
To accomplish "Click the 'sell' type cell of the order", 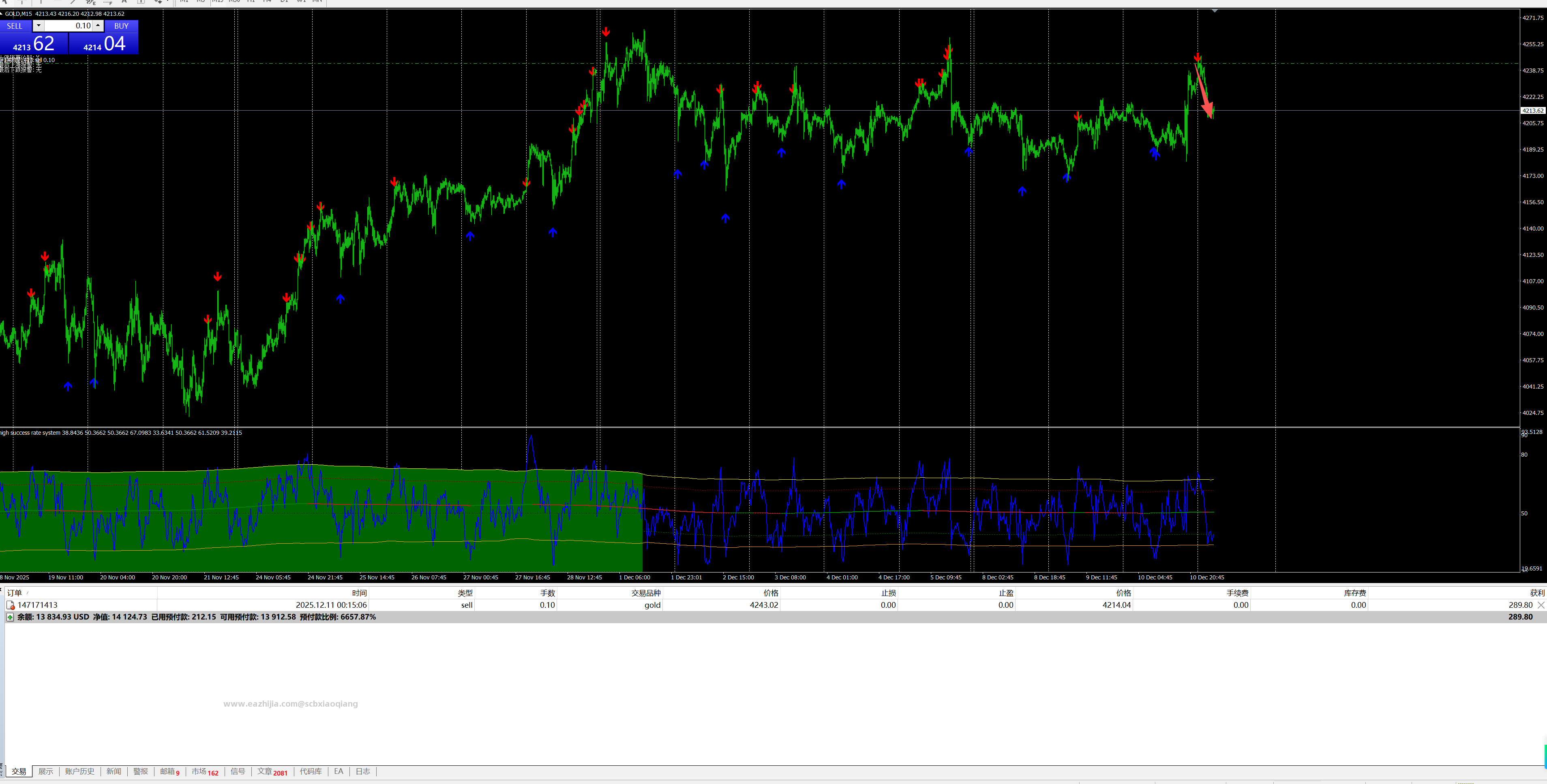I will click(x=467, y=605).
